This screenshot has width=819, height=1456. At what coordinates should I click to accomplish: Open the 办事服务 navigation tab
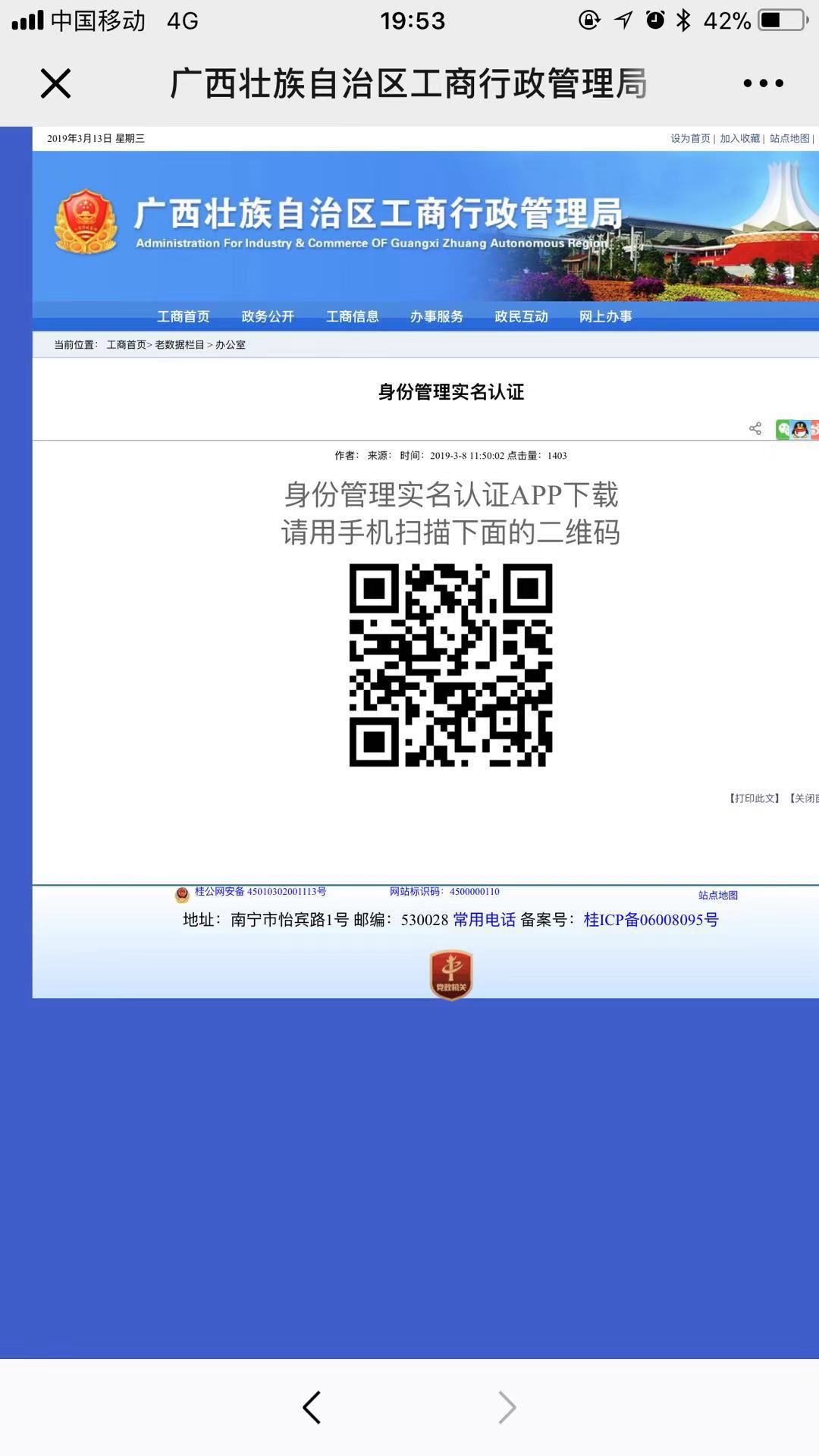point(437,316)
